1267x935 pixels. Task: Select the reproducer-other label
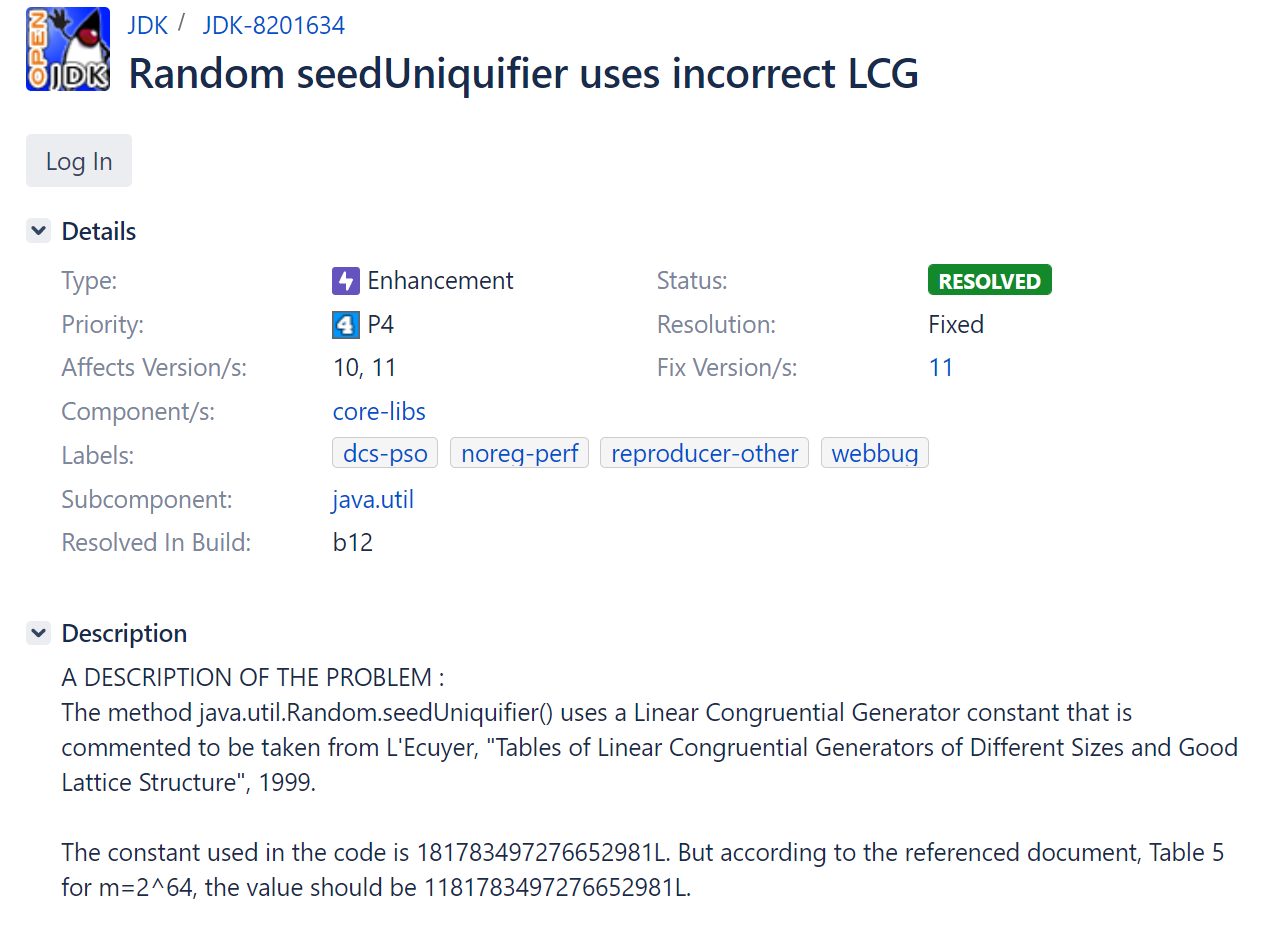pos(705,454)
